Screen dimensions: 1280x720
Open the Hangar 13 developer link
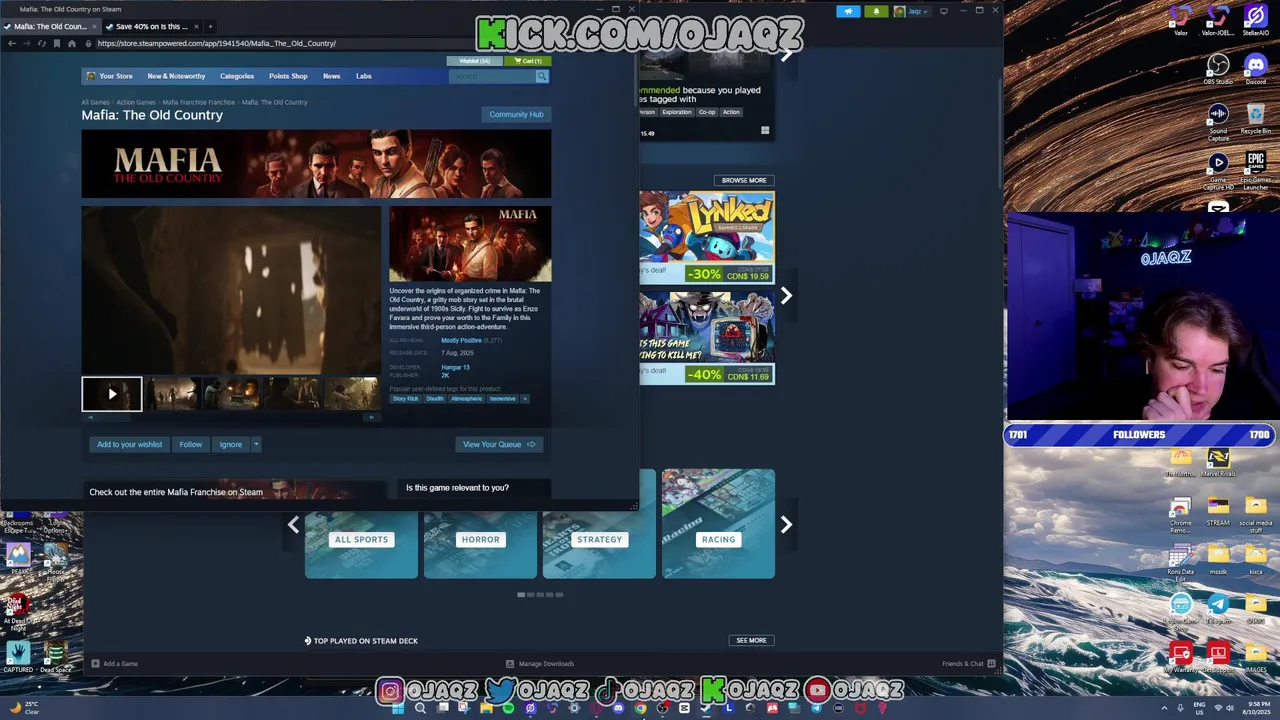click(455, 367)
